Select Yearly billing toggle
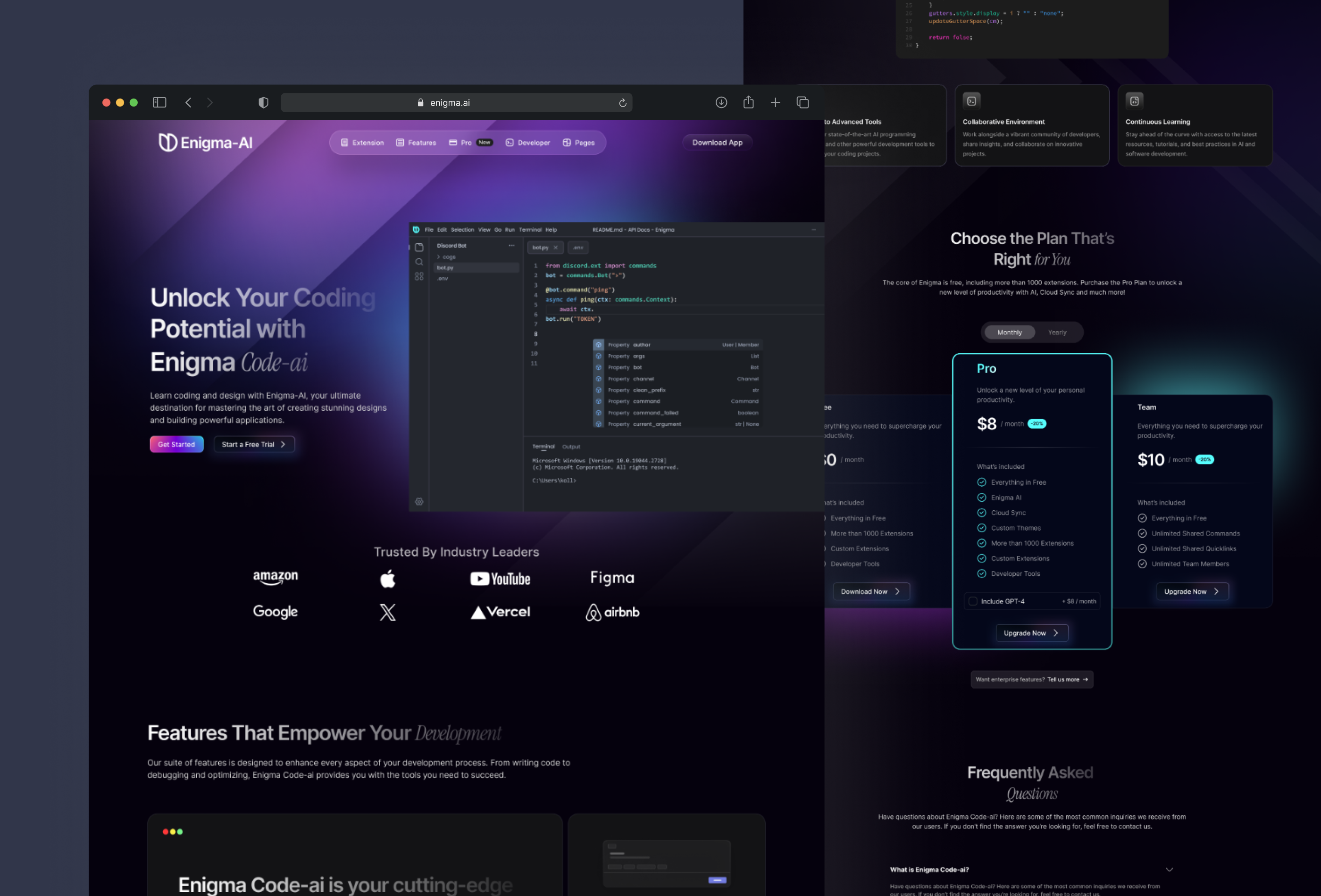This screenshot has height=896, width=1321. 1057,332
